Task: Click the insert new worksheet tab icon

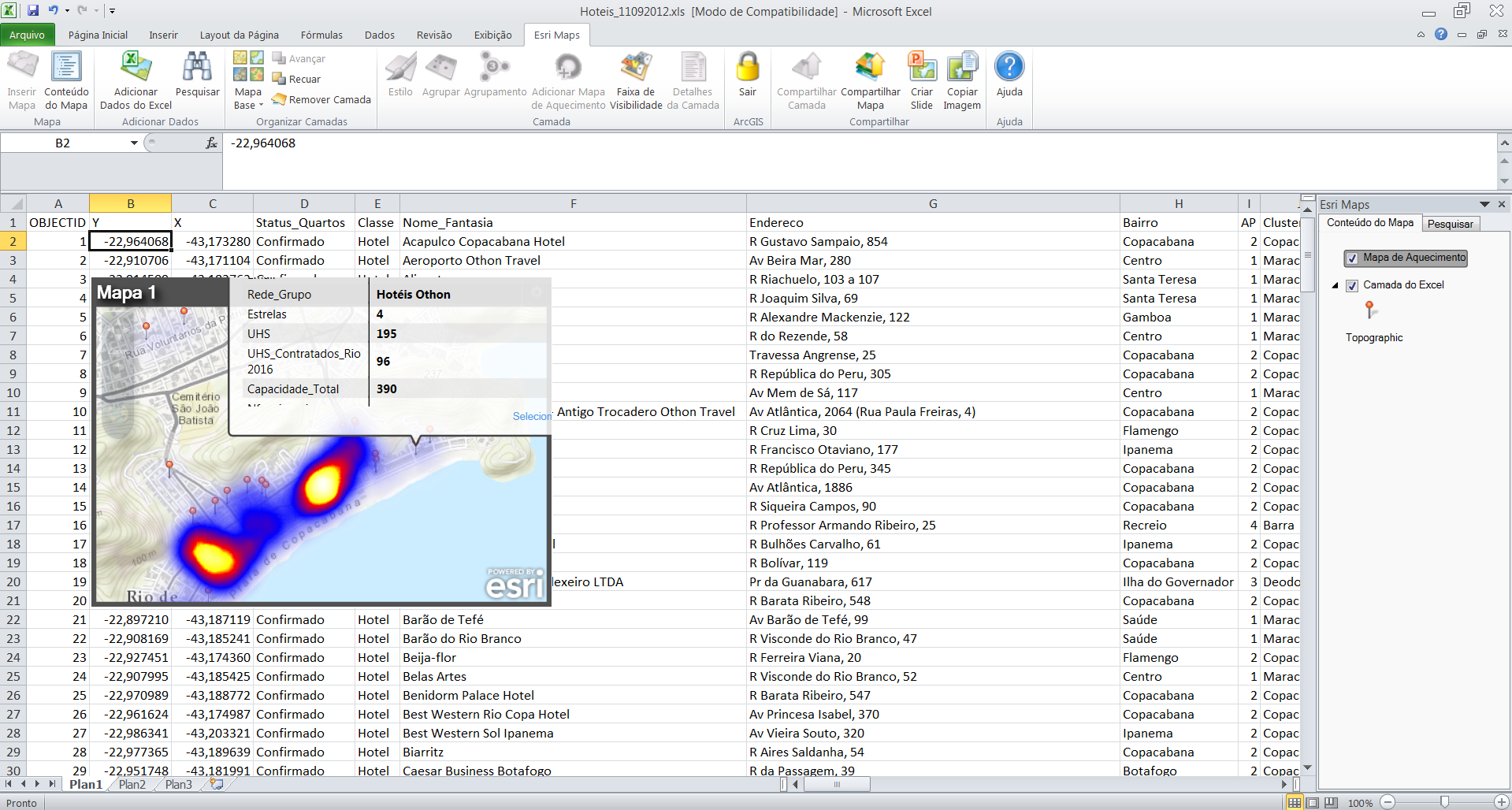Action: [216, 784]
